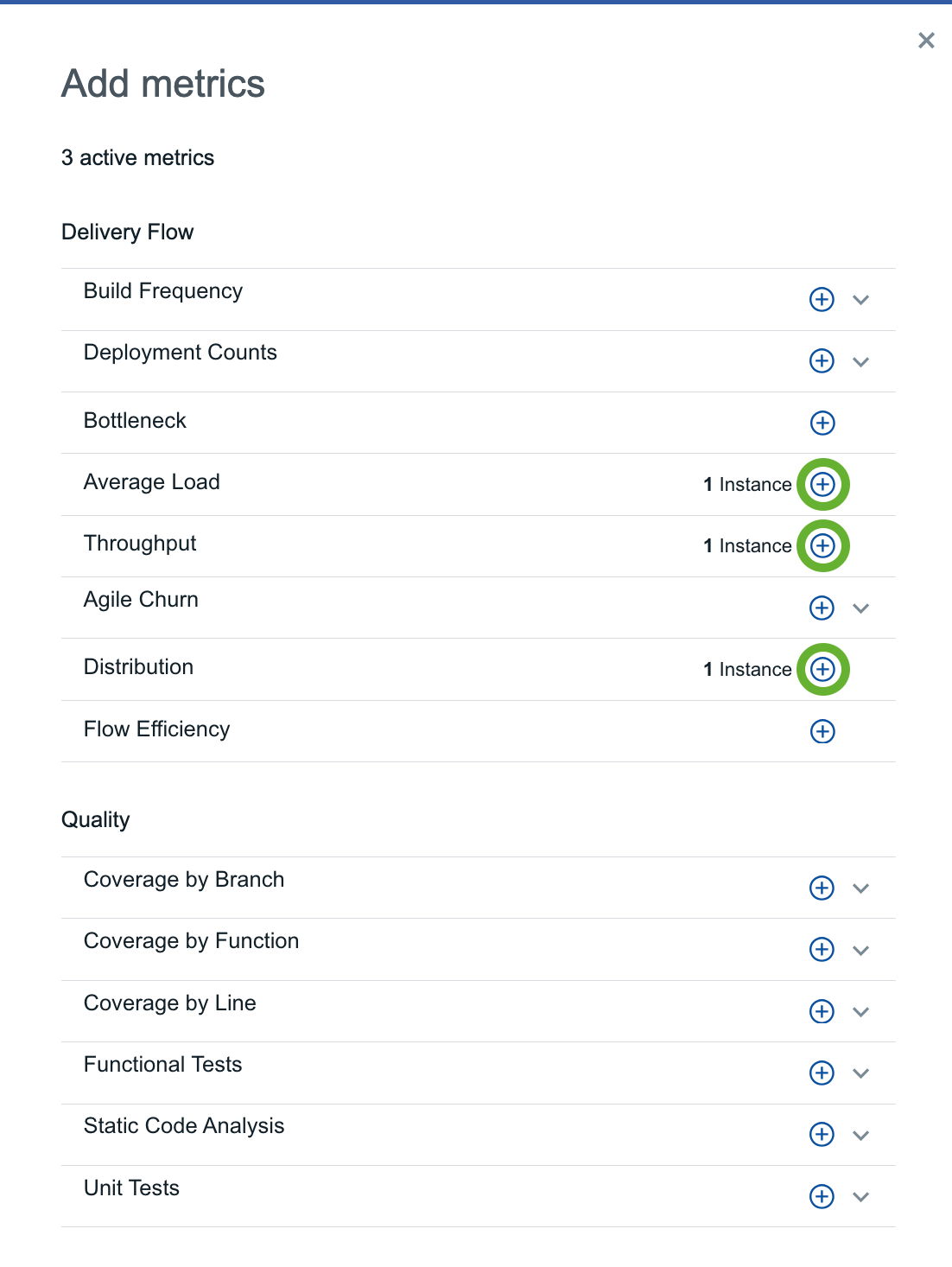Add the Coverage by Function metric
The width and height of the screenshot is (952, 1267).
click(x=822, y=949)
